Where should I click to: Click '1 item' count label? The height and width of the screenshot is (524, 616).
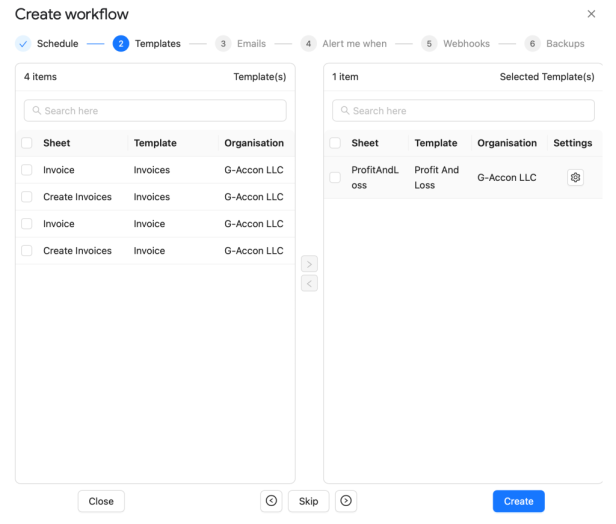click(x=345, y=77)
